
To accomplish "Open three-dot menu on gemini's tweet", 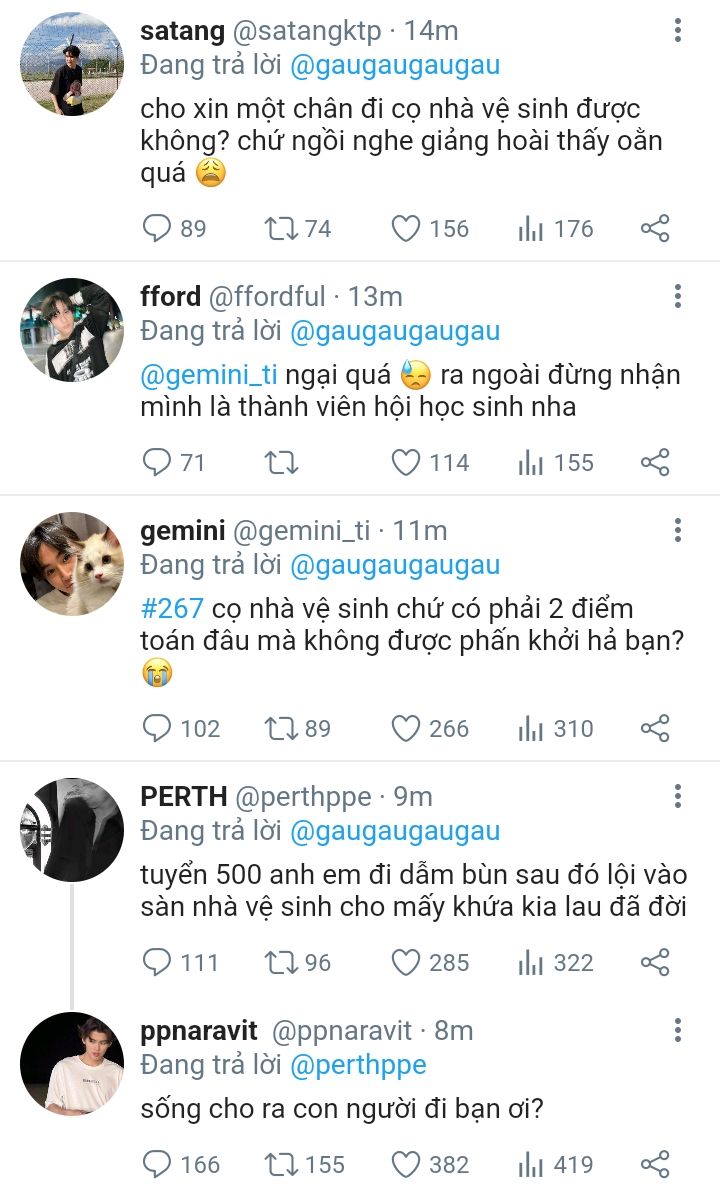I will click(677, 530).
